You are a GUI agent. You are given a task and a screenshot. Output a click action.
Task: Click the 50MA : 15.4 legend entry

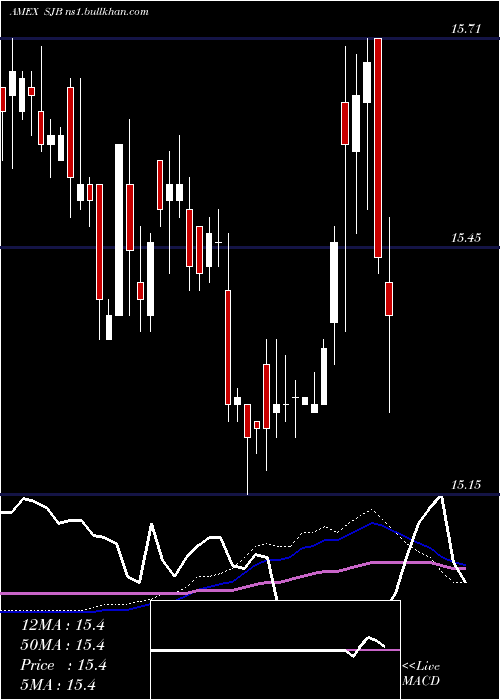pyautogui.click(x=63, y=645)
